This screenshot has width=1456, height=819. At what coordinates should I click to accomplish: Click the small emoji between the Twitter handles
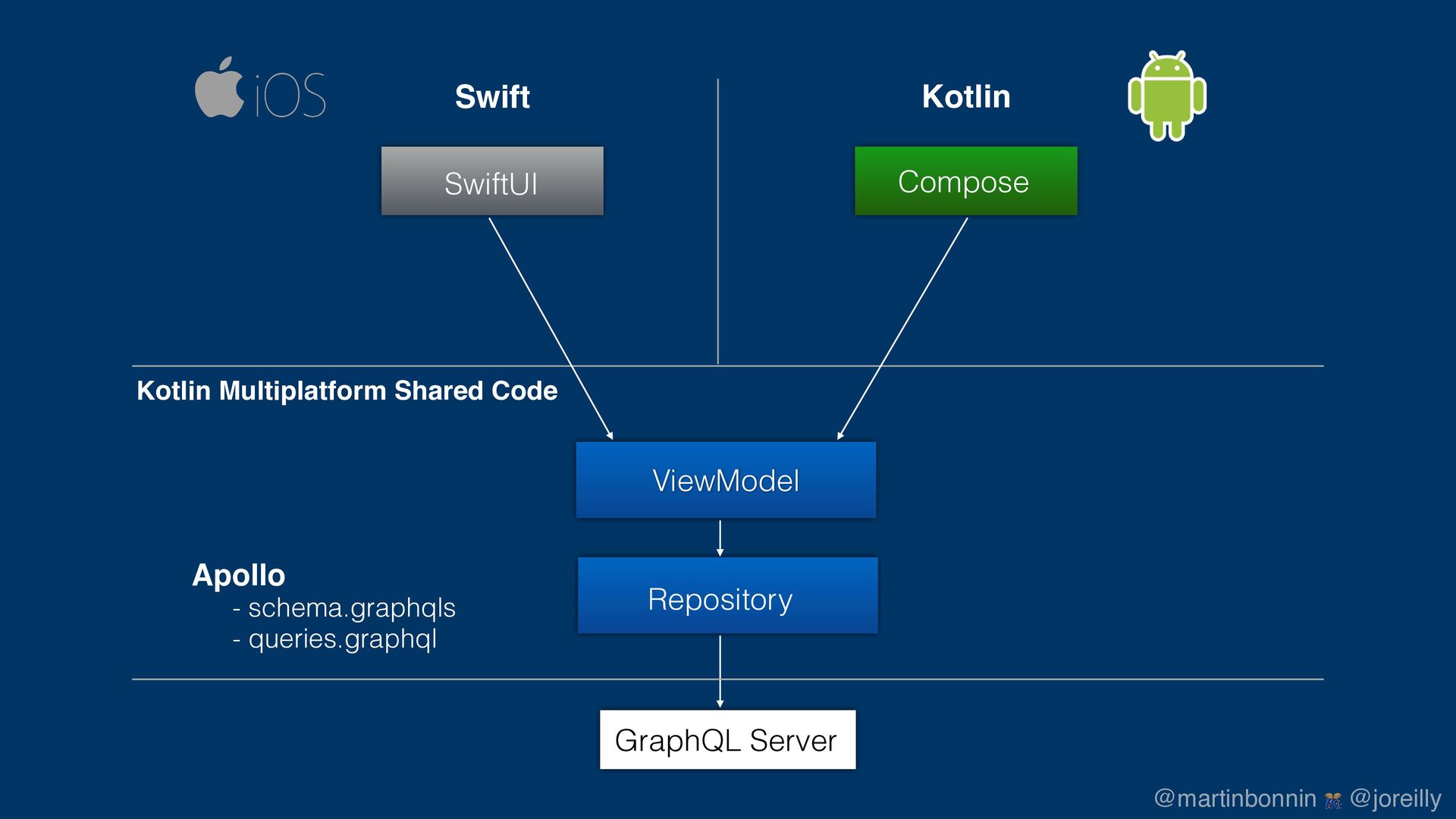(1332, 800)
